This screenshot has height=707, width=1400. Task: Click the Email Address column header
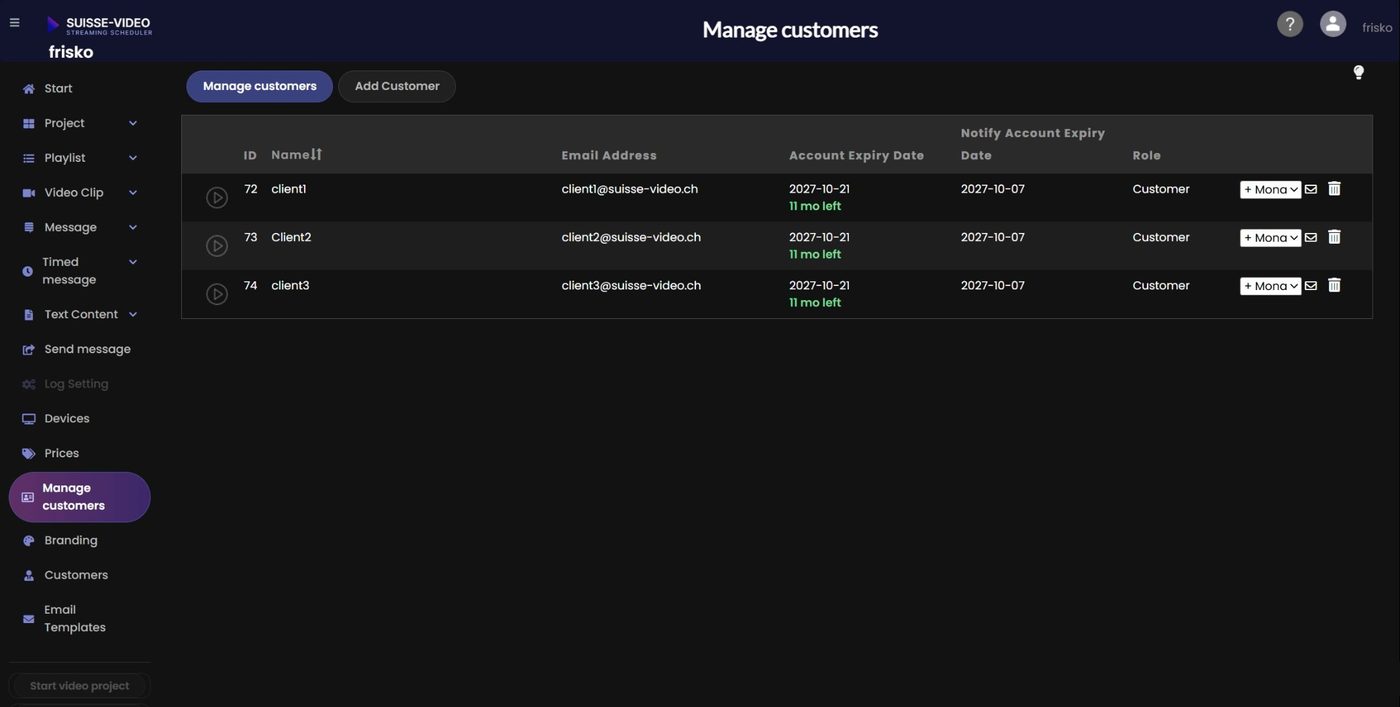click(x=609, y=155)
